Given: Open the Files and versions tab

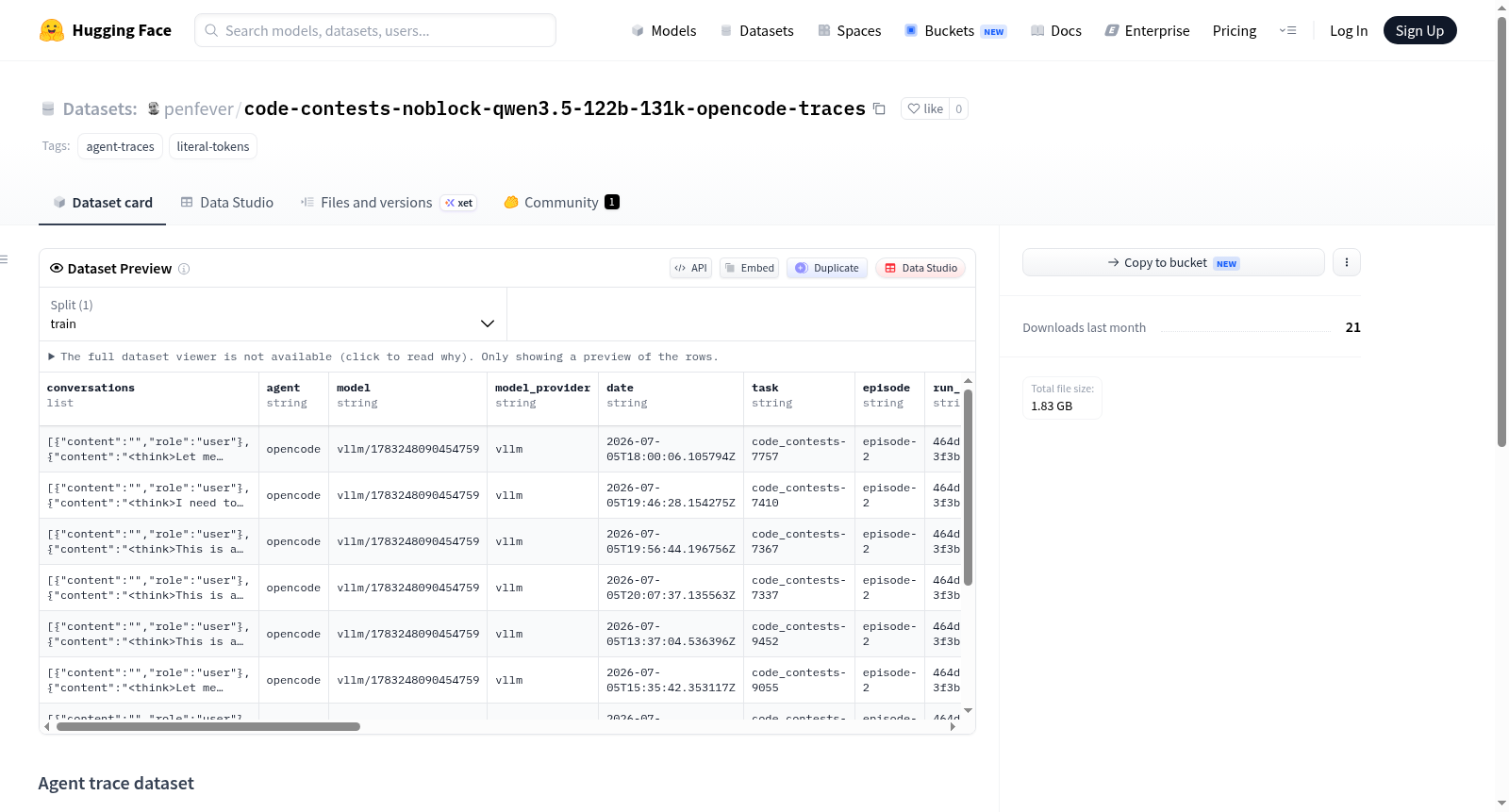Looking at the screenshot, I should point(389,202).
